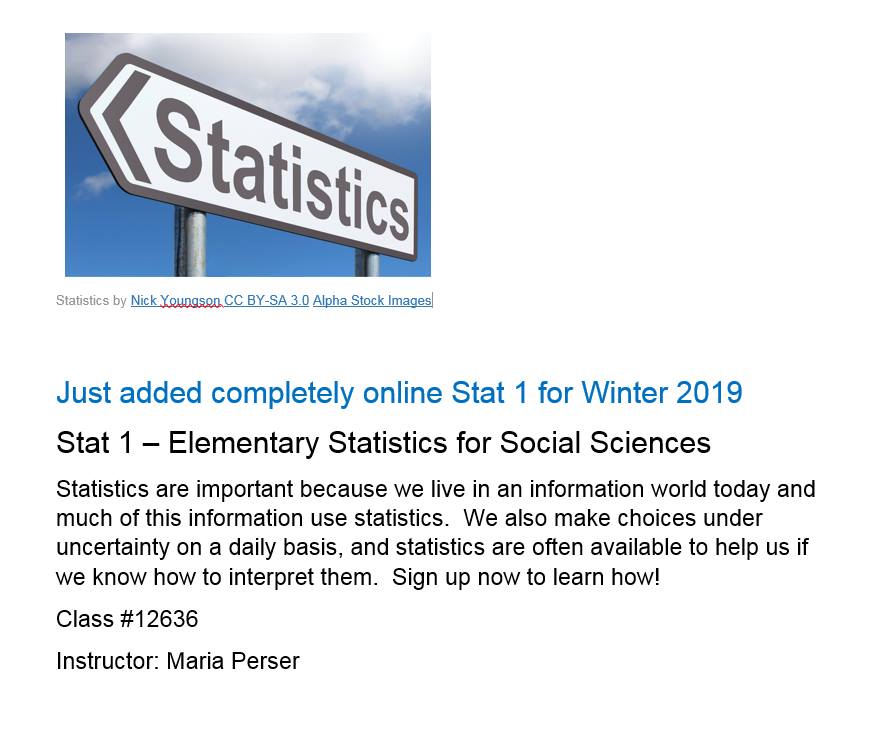Open the Nick Youngson hyperlink
The height and width of the screenshot is (731, 887).
(176, 300)
